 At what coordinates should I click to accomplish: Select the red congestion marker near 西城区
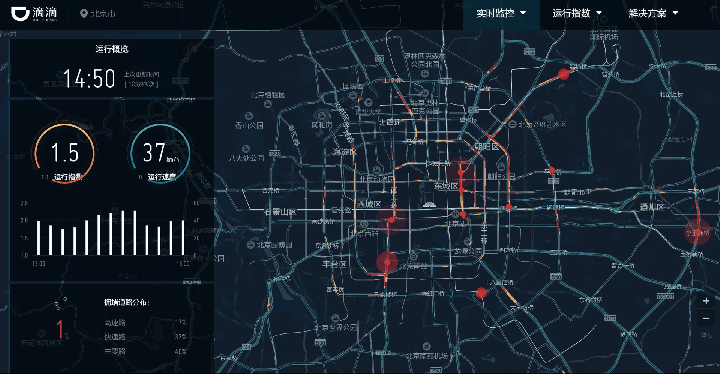(x=391, y=220)
